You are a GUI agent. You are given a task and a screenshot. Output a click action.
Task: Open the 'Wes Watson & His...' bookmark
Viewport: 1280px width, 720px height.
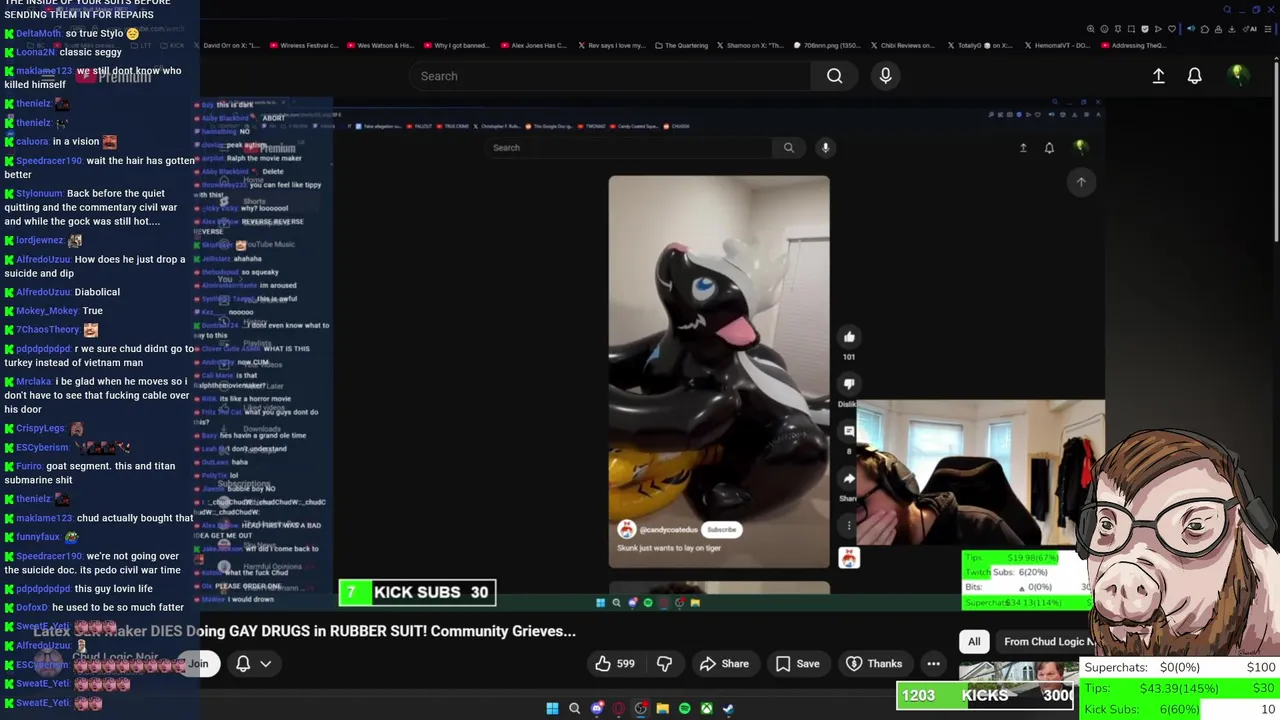click(380, 45)
